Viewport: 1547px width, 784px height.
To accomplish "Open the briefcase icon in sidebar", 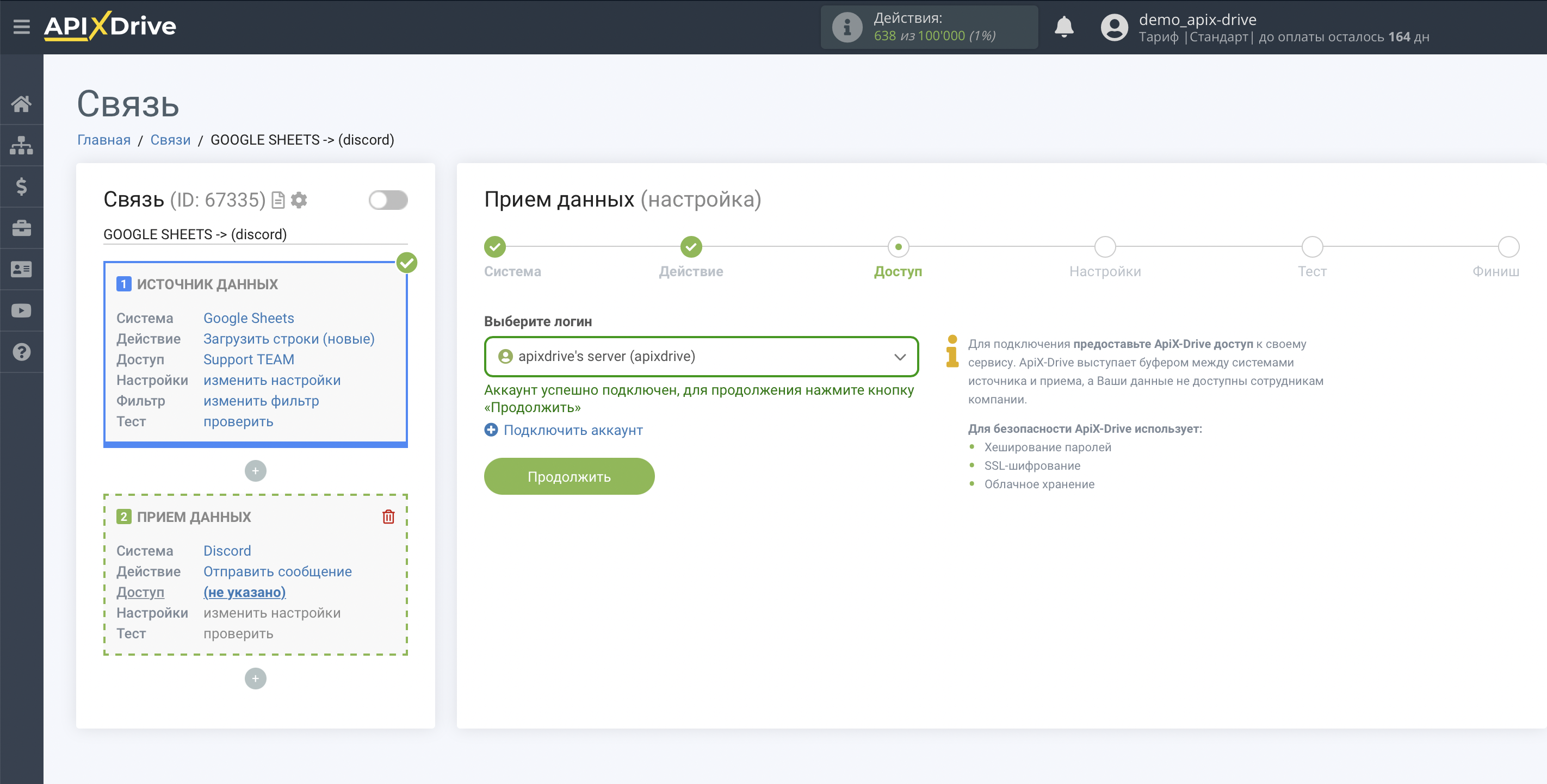I will [x=22, y=228].
